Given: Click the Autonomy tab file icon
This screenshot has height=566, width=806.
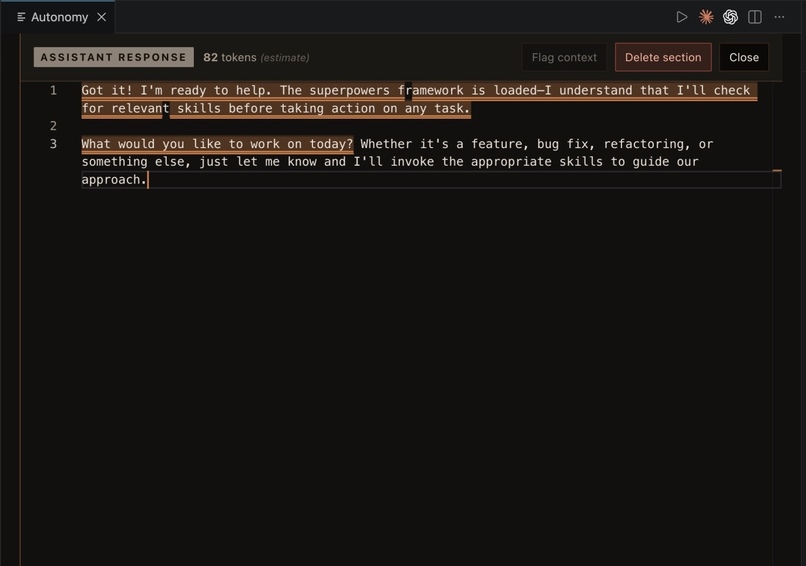Looking at the screenshot, I should pyautogui.click(x=21, y=17).
